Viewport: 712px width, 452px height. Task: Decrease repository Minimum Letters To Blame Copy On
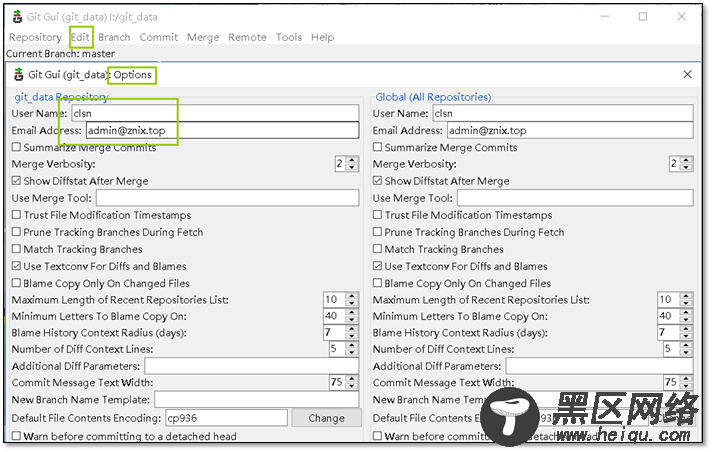pos(352,320)
